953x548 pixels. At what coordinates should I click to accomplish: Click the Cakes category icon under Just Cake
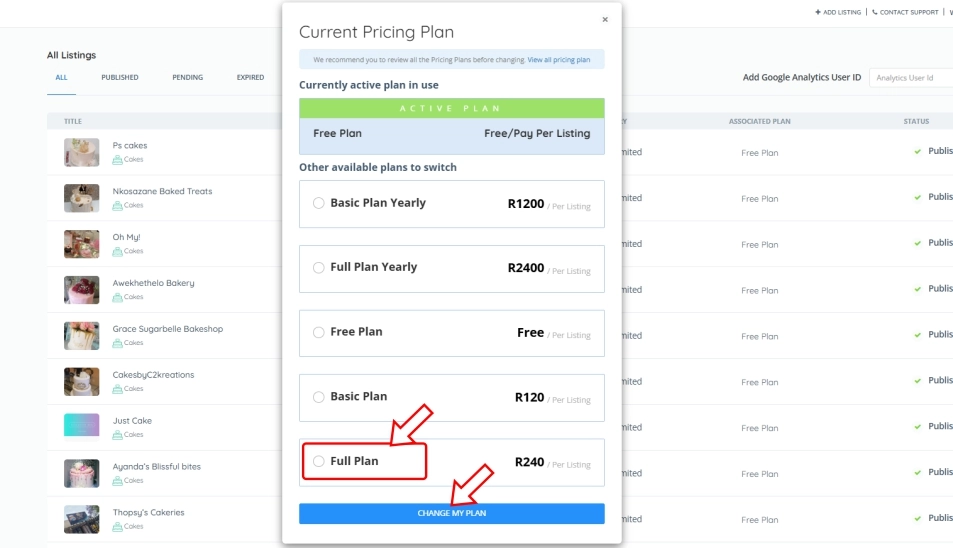117,435
